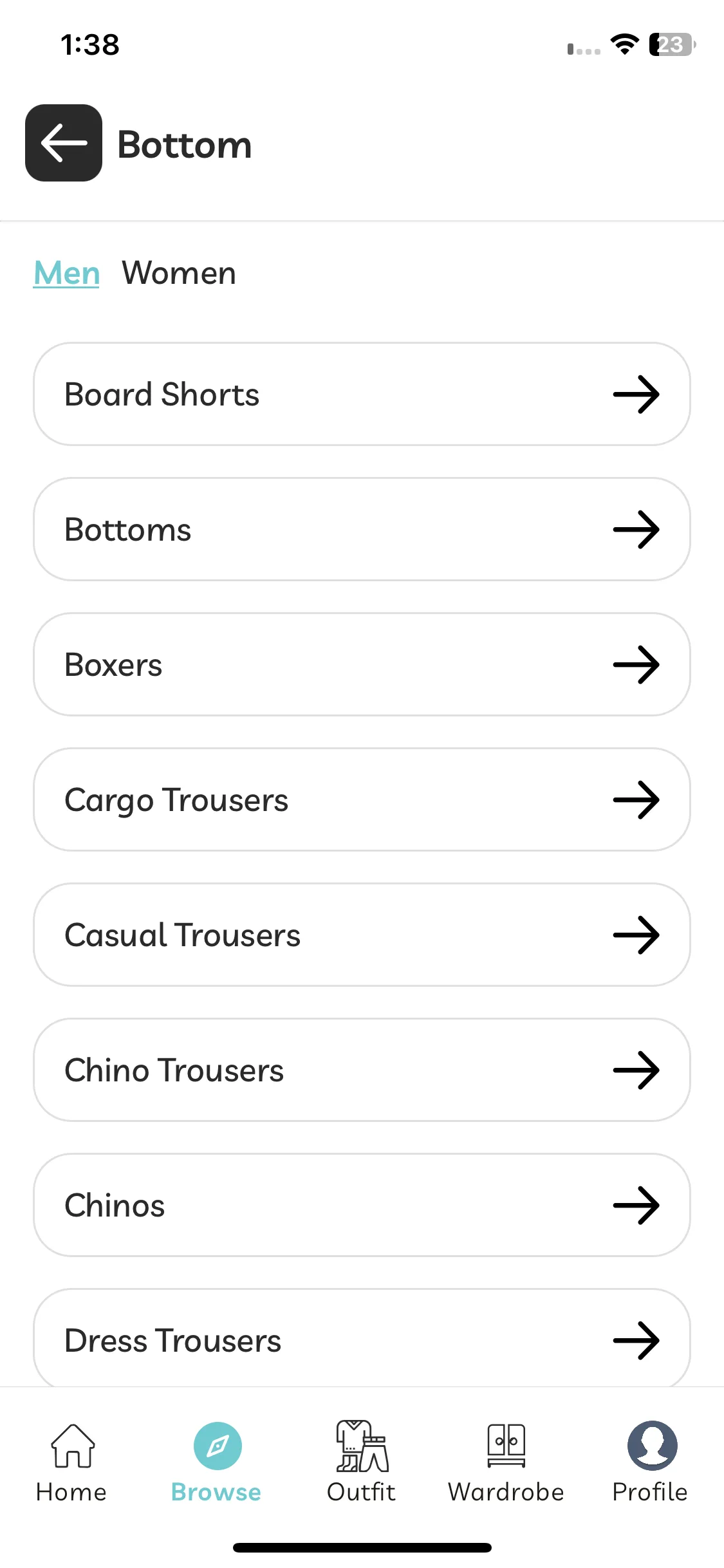This screenshot has height=1568, width=724.
Task: Open the Home tab icon
Action: click(73, 1446)
